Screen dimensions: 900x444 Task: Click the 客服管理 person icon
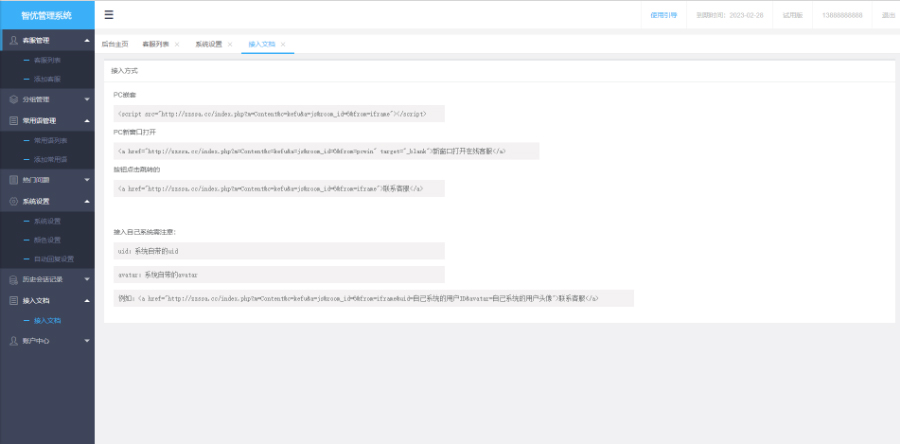(x=14, y=41)
